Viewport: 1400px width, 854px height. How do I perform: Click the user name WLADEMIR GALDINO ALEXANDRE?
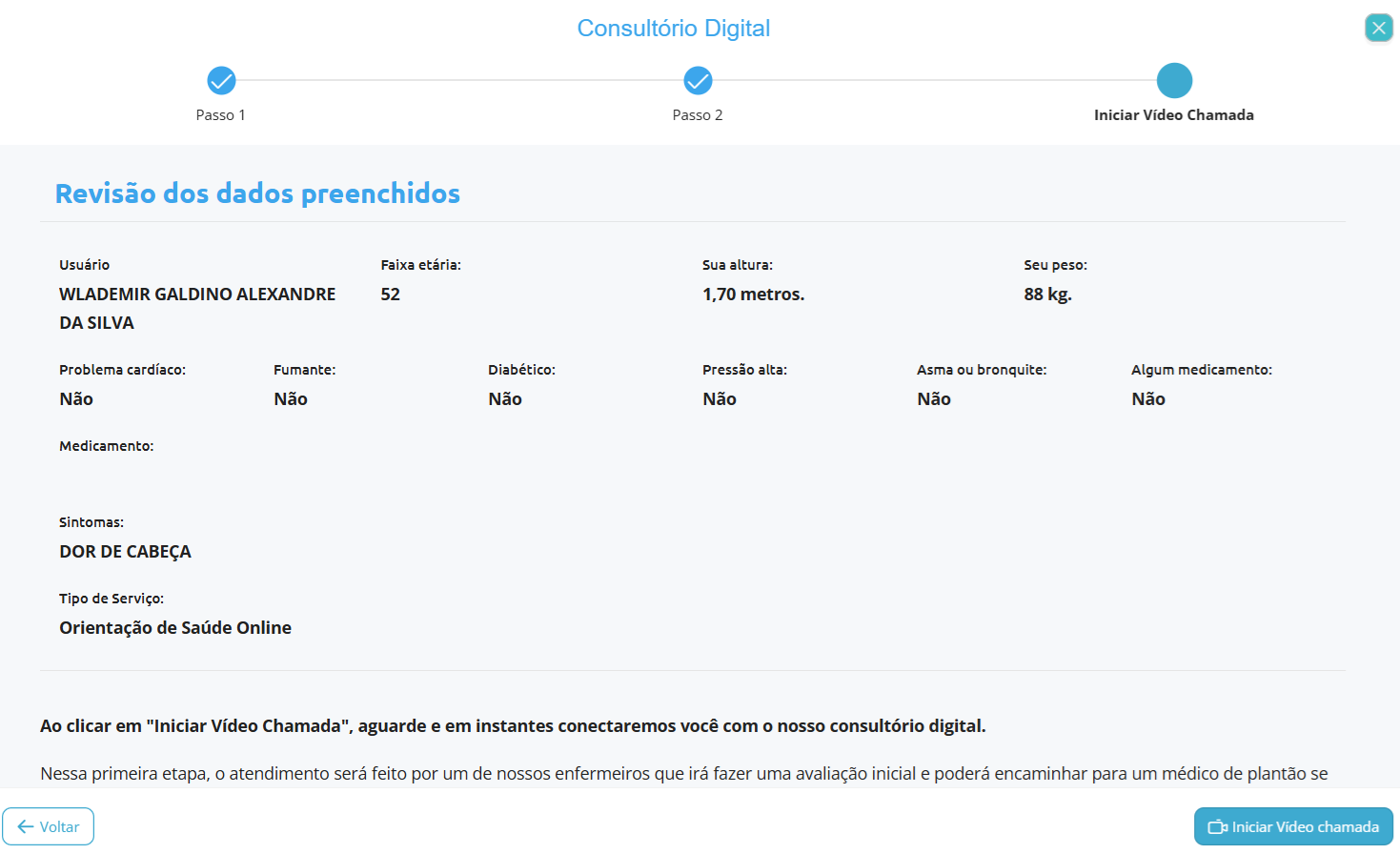[x=197, y=295]
